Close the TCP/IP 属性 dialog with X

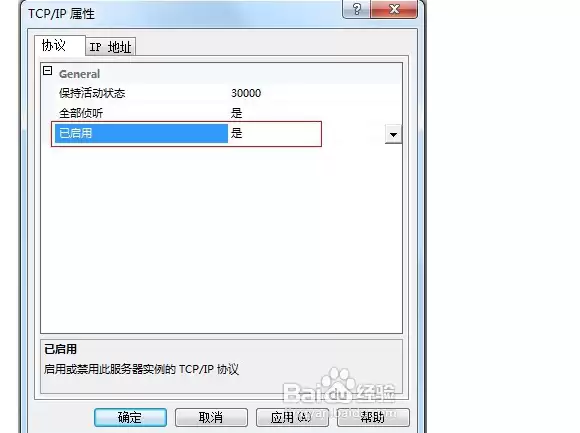coord(394,9)
